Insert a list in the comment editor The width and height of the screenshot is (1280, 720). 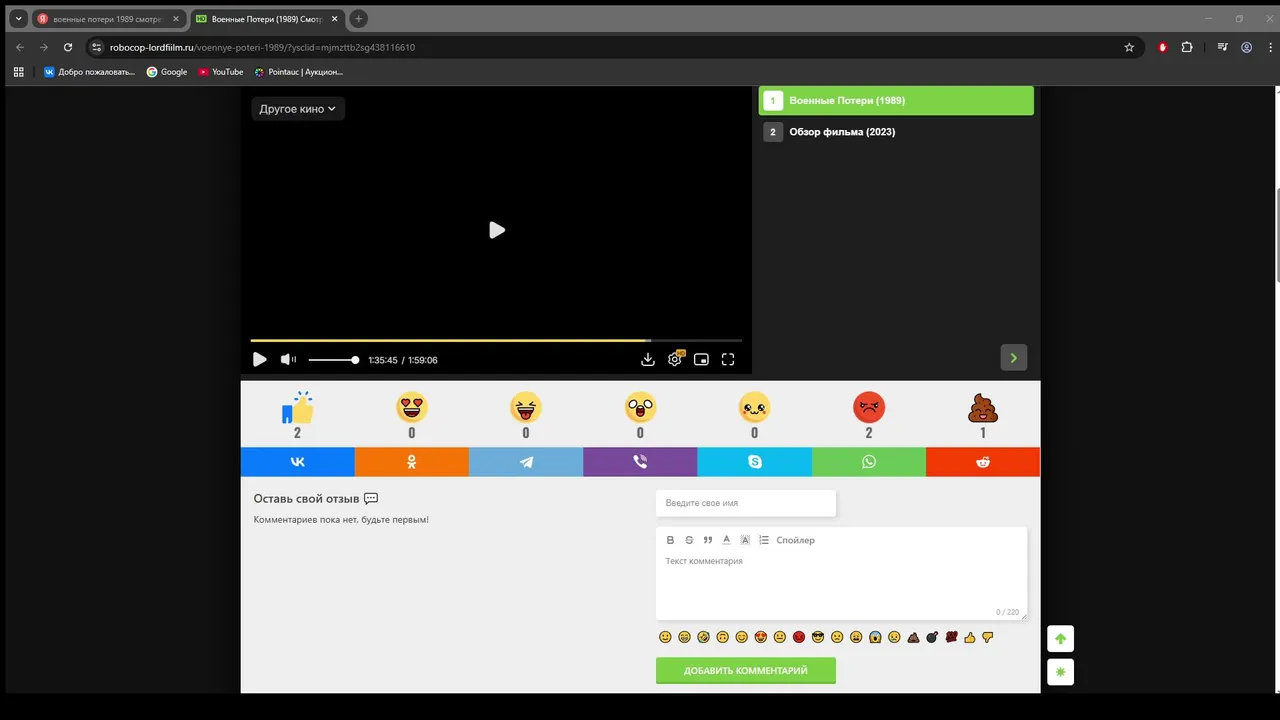click(x=764, y=540)
